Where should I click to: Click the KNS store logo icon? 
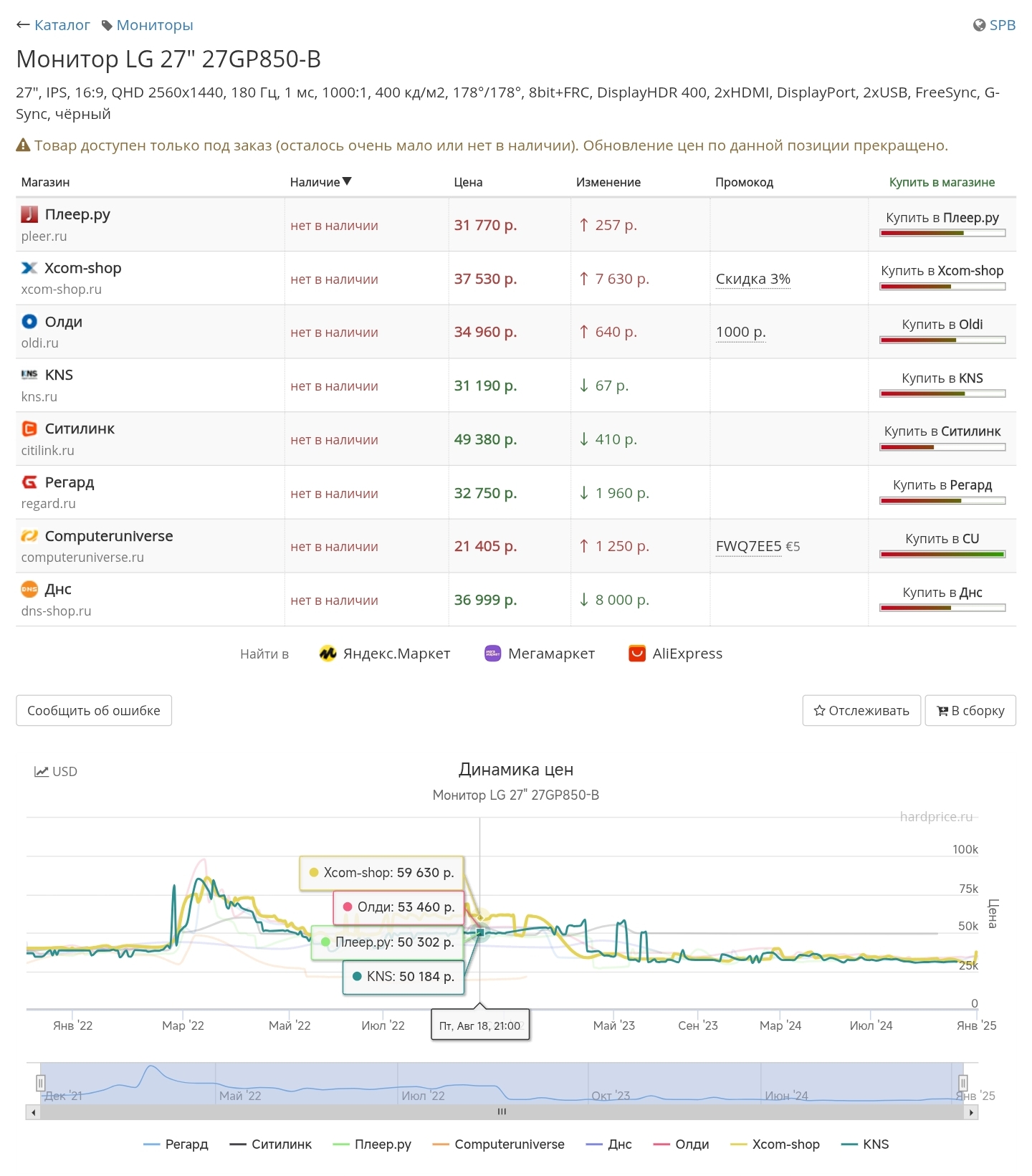click(x=29, y=375)
